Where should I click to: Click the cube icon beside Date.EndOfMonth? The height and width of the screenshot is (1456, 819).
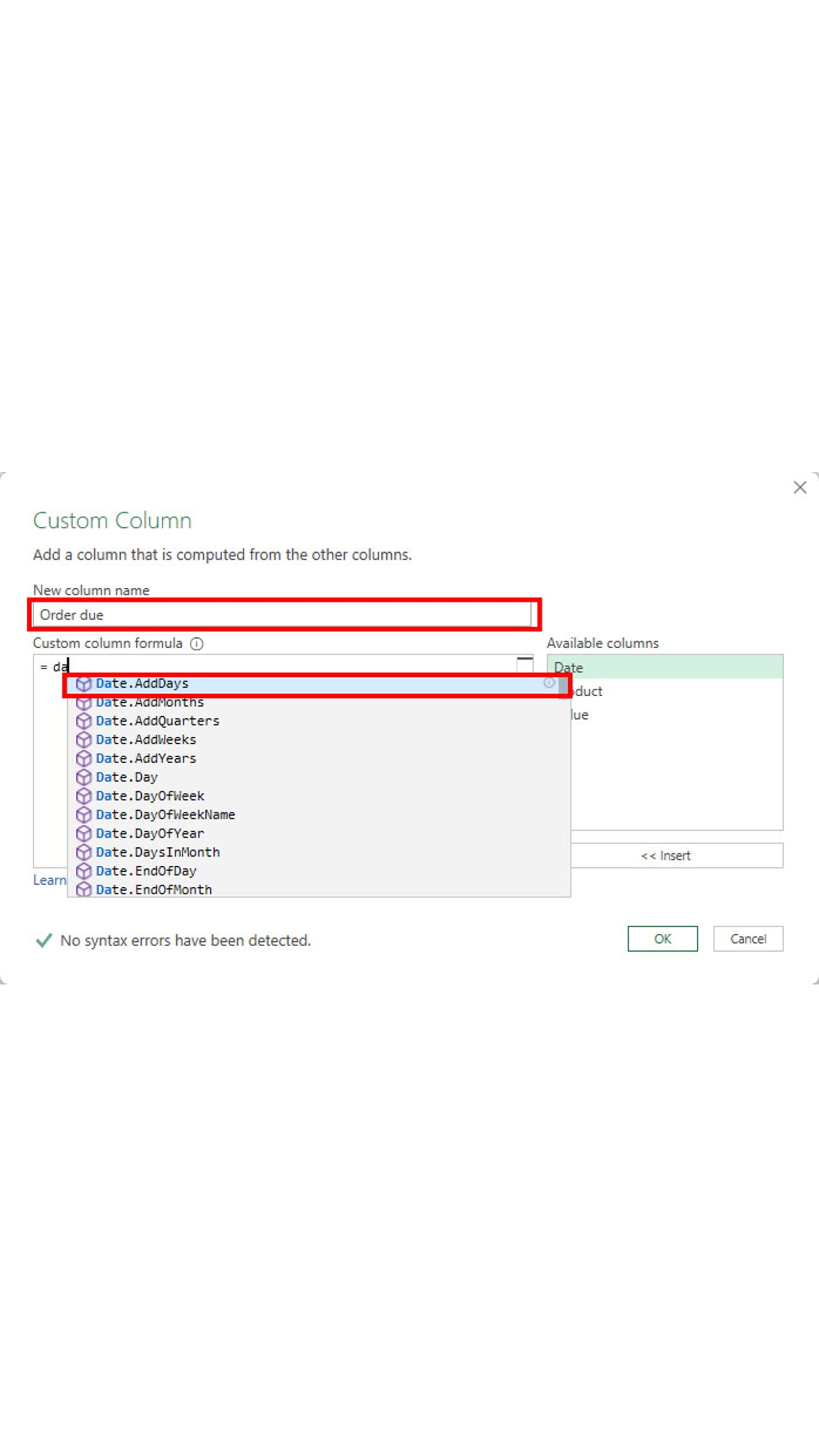[x=83, y=889]
